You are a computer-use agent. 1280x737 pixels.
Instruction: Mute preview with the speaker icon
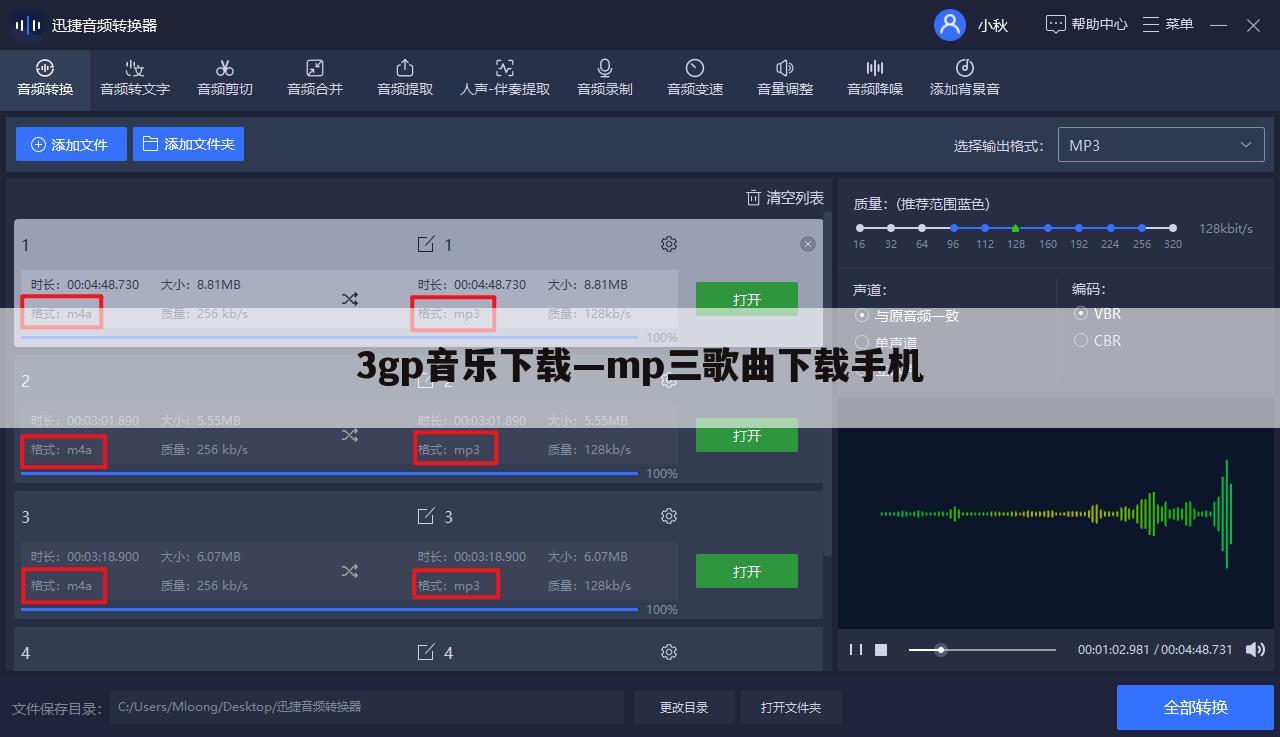click(x=1255, y=649)
